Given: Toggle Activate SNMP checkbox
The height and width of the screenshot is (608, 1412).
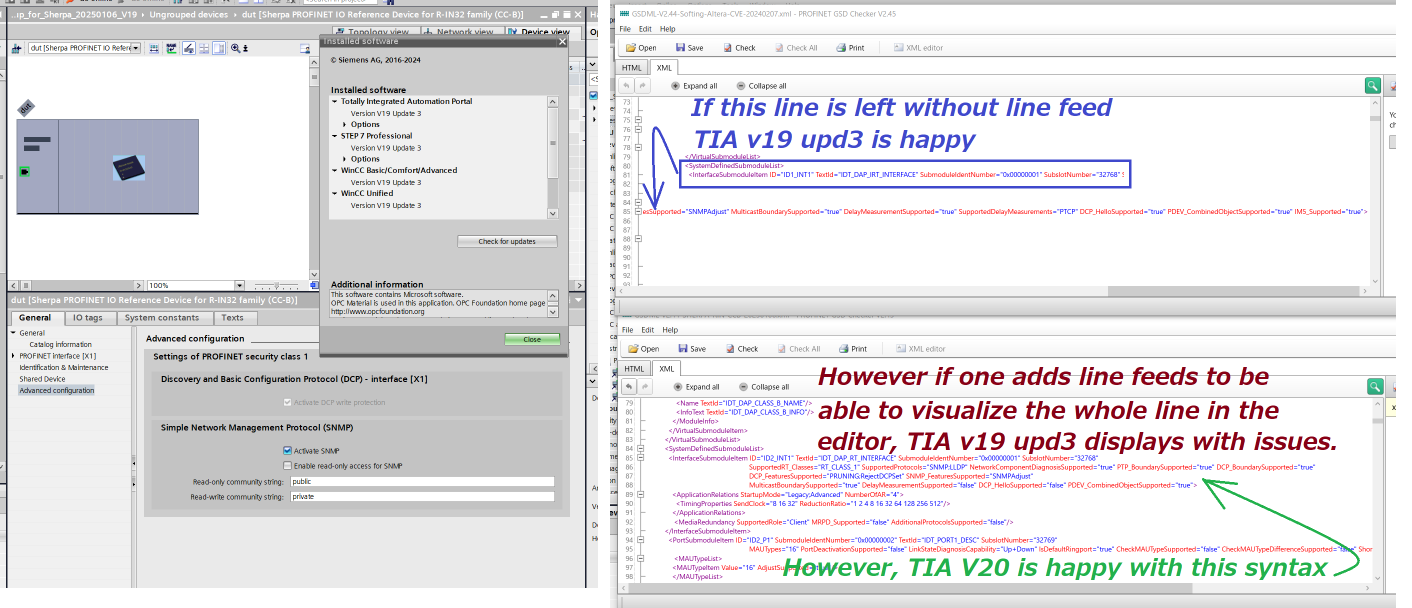Looking at the screenshot, I should pyautogui.click(x=287, y=451).
